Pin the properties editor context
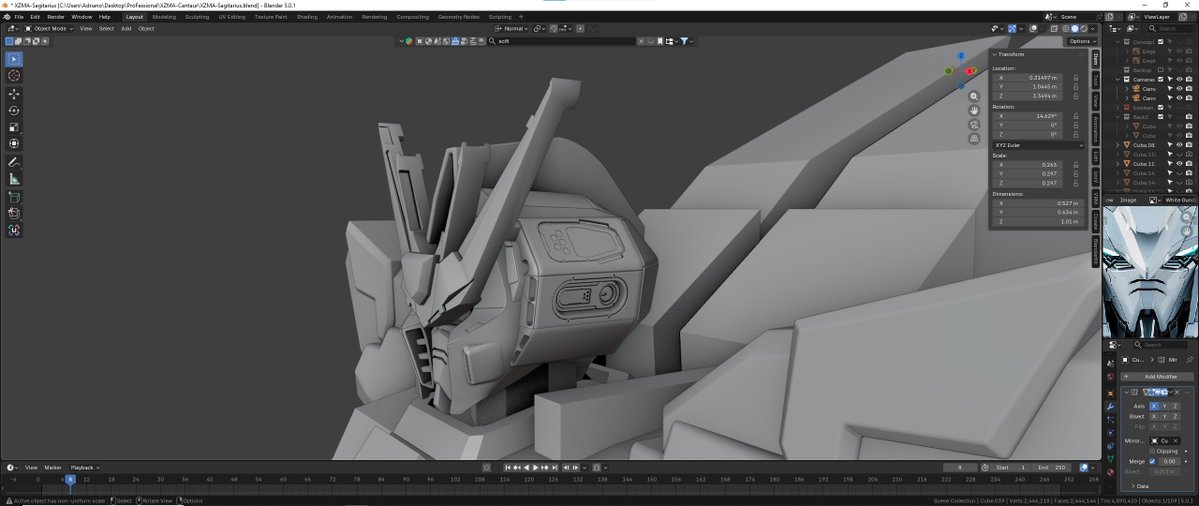This screenshot has height=506, width=1199. point(1189,359)
